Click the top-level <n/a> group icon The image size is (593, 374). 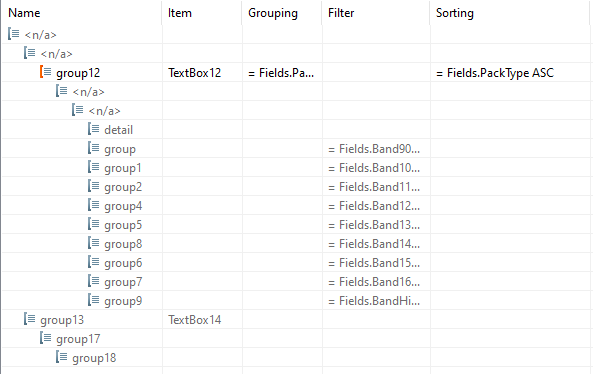pos(14,34)
